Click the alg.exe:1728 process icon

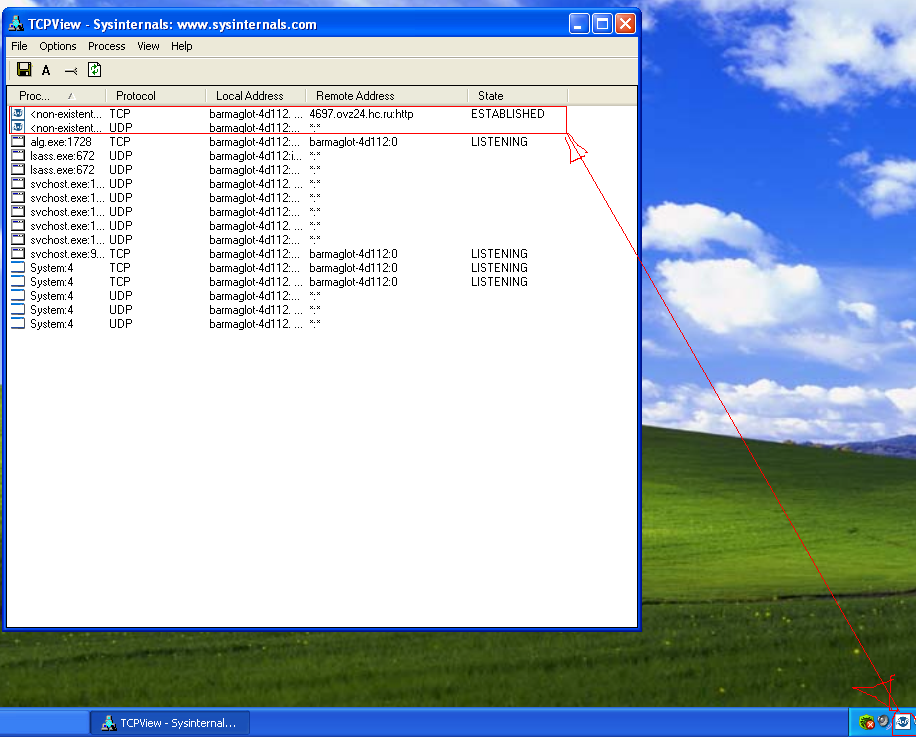(18, 141)
